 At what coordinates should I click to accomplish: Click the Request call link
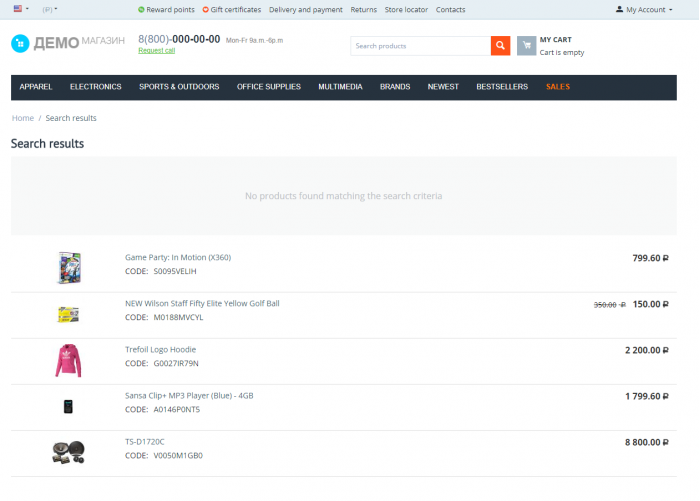tap(156, 50)
